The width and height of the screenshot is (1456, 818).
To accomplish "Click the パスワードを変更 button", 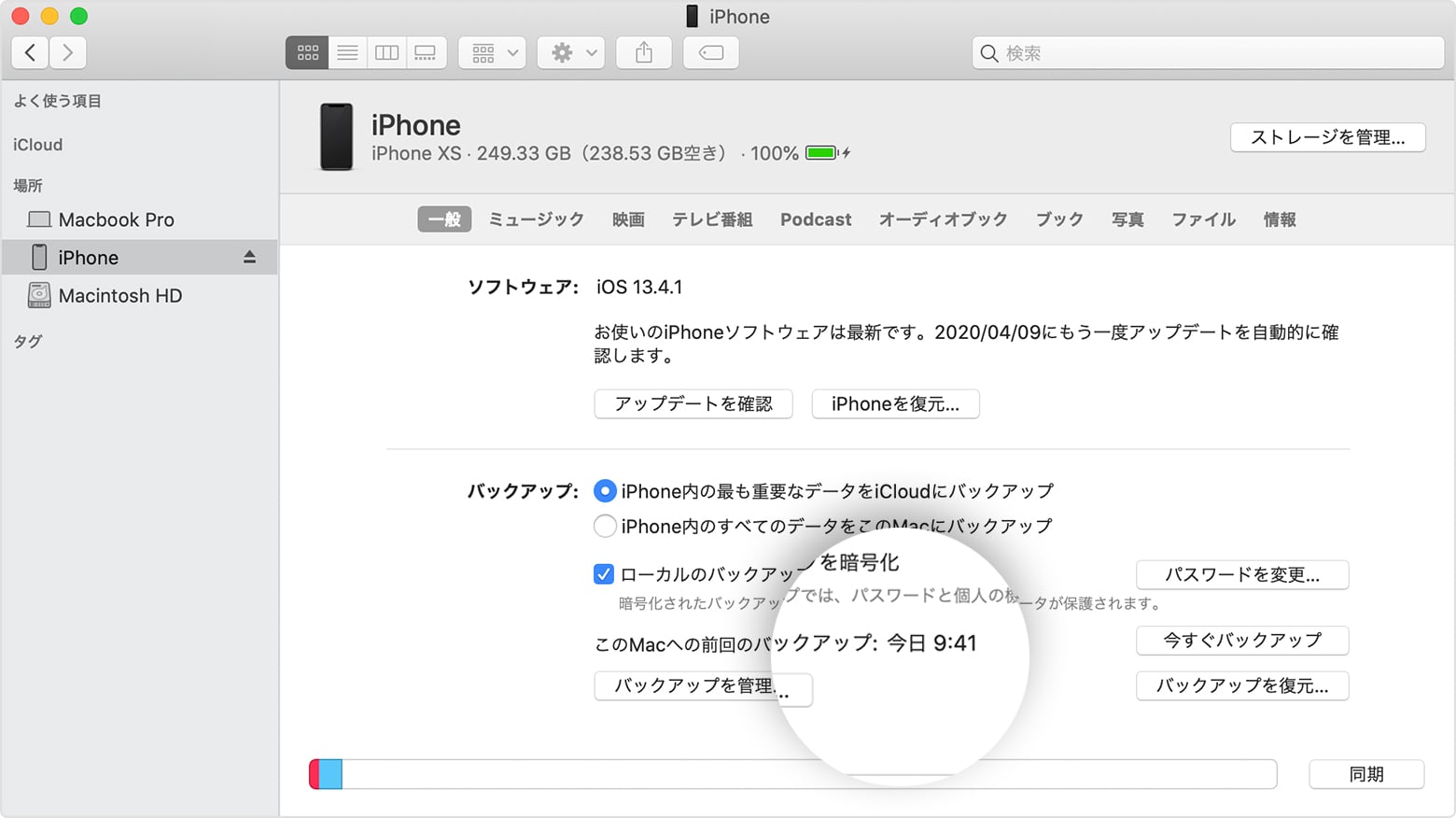I will (1242, 575).
